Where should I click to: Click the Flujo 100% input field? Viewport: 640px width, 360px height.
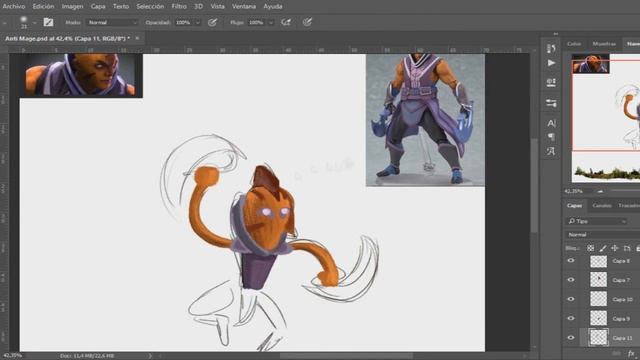tap(256, 22)
